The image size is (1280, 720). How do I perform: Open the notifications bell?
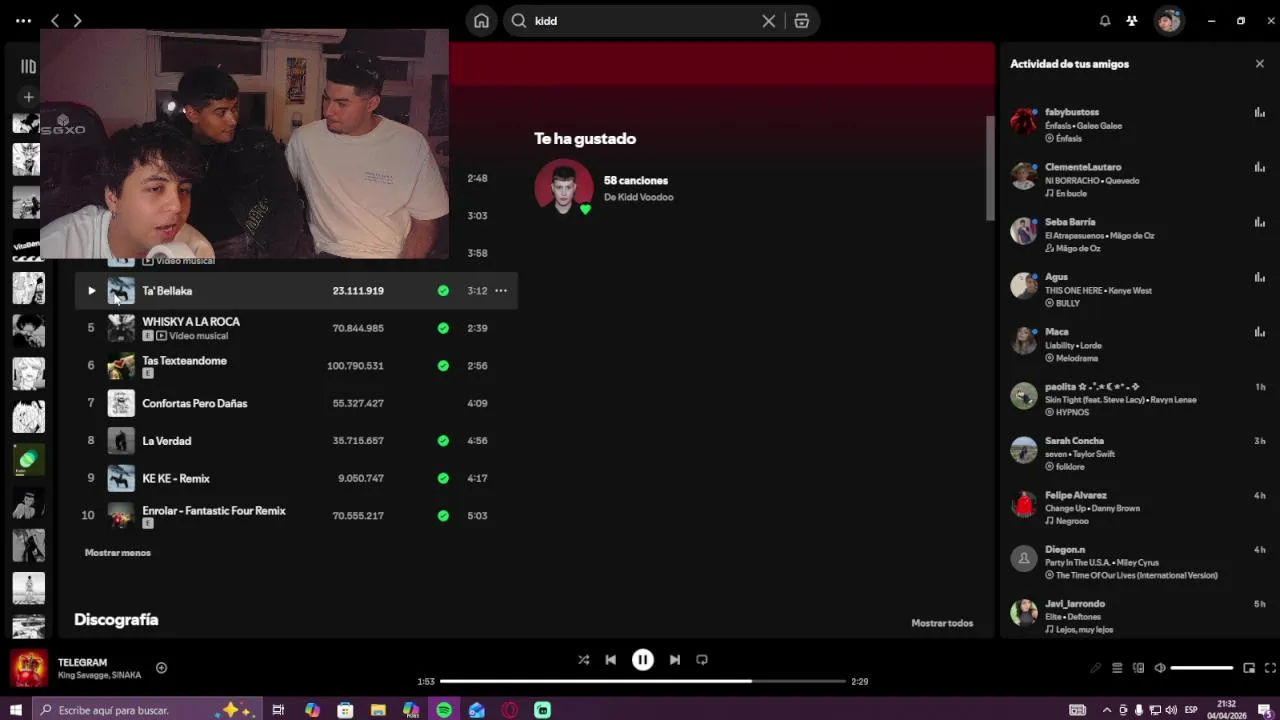(1105, 21)
